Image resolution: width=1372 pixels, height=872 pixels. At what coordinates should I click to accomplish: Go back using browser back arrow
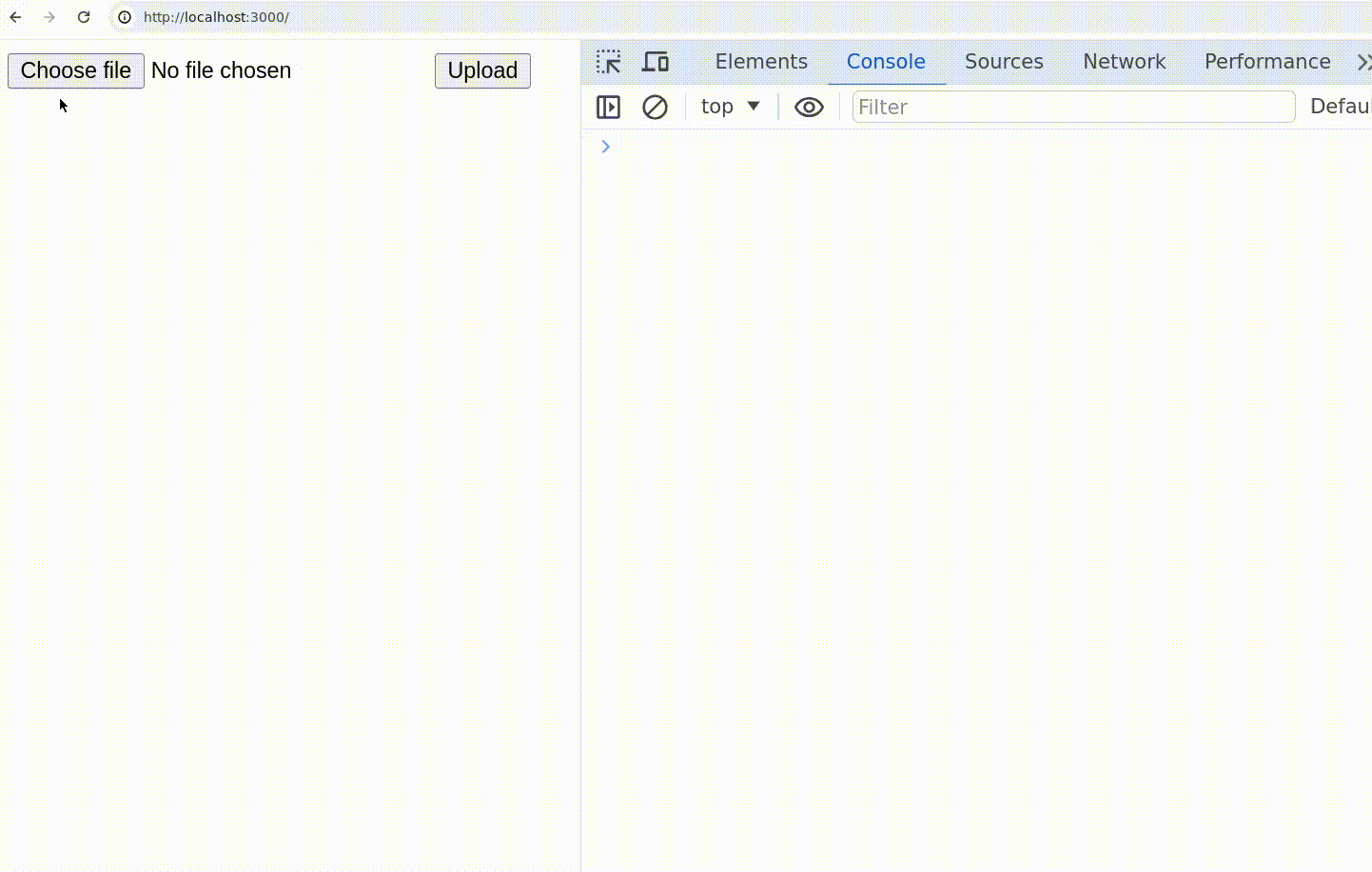[15, 17]
